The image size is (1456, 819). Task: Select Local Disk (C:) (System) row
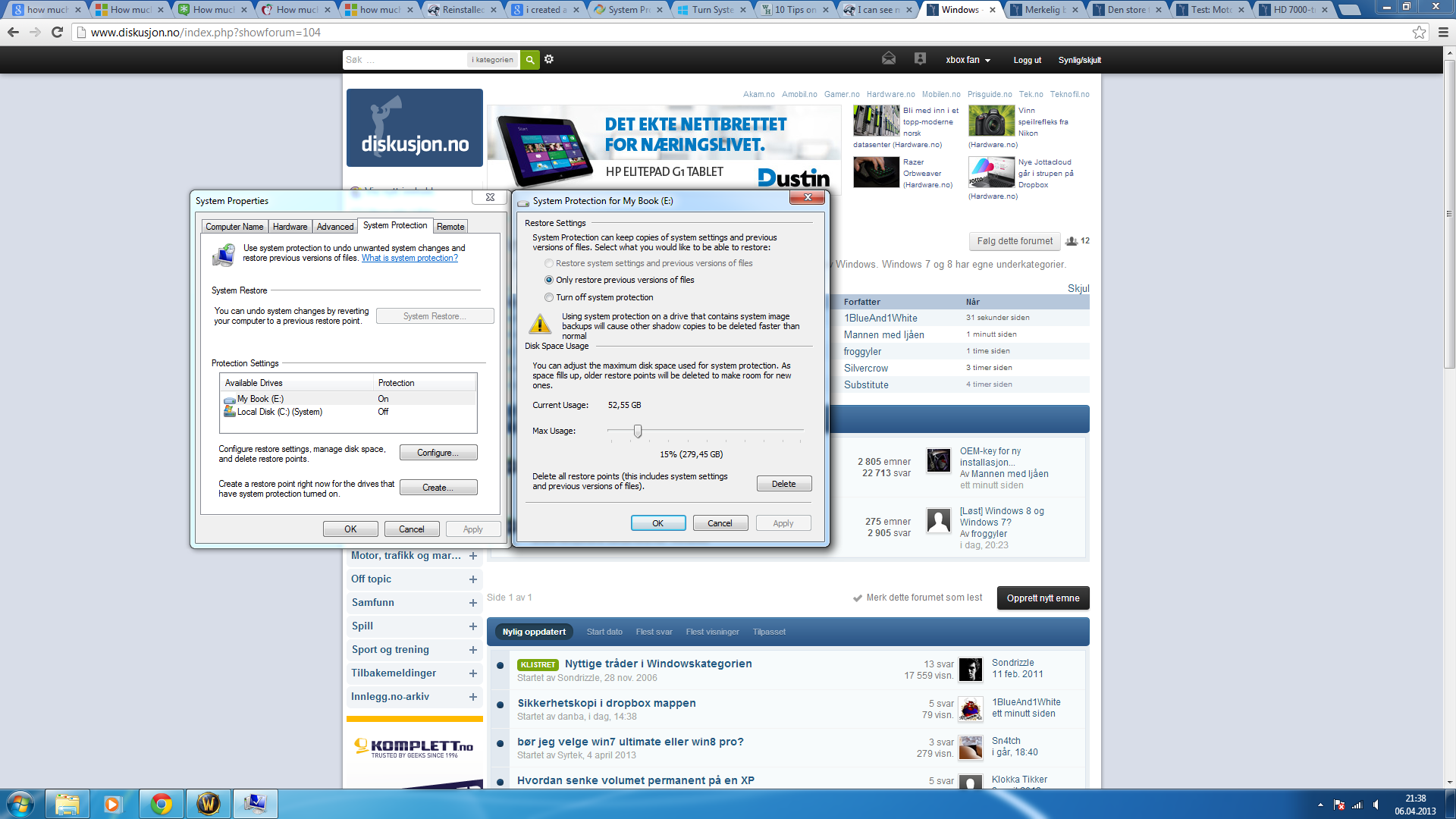[x=349, y=412]
